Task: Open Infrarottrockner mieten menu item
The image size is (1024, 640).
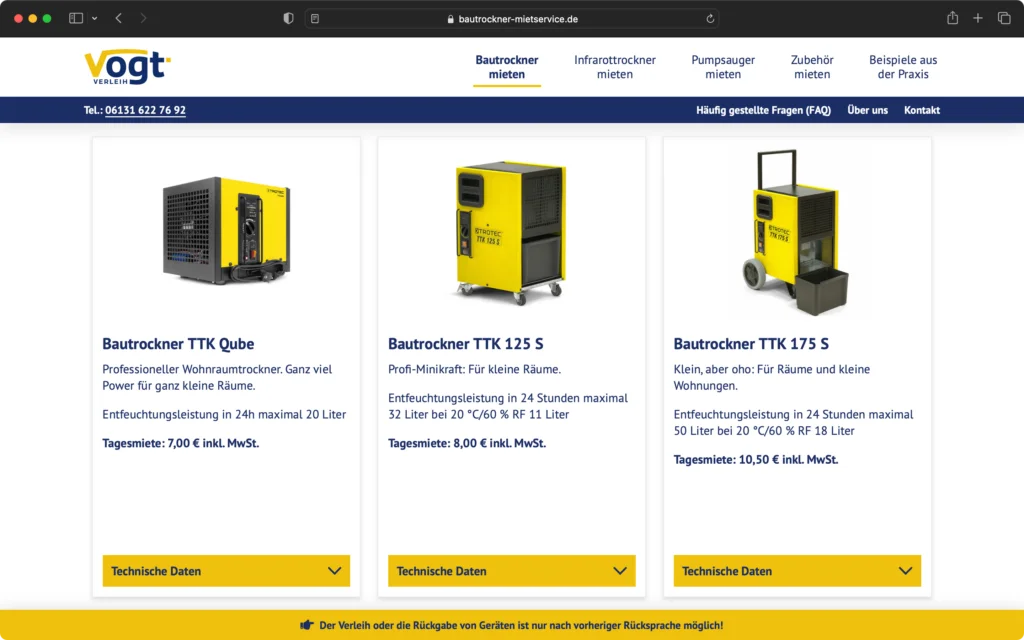Action: point(615,67)
